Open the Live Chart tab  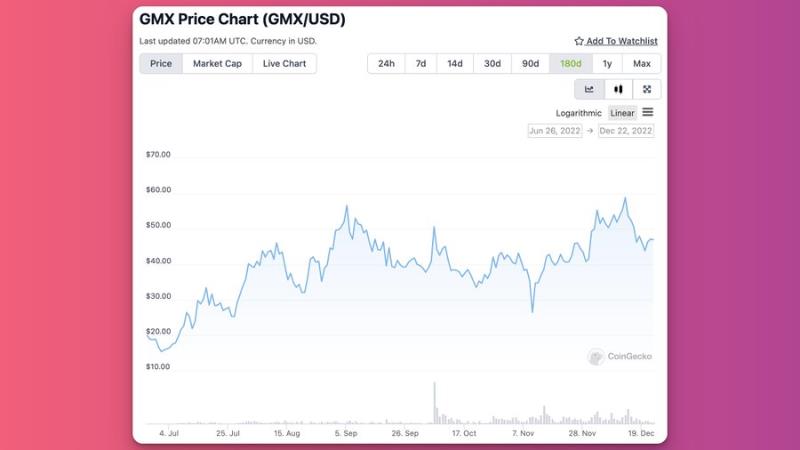(x=284, y=64)
